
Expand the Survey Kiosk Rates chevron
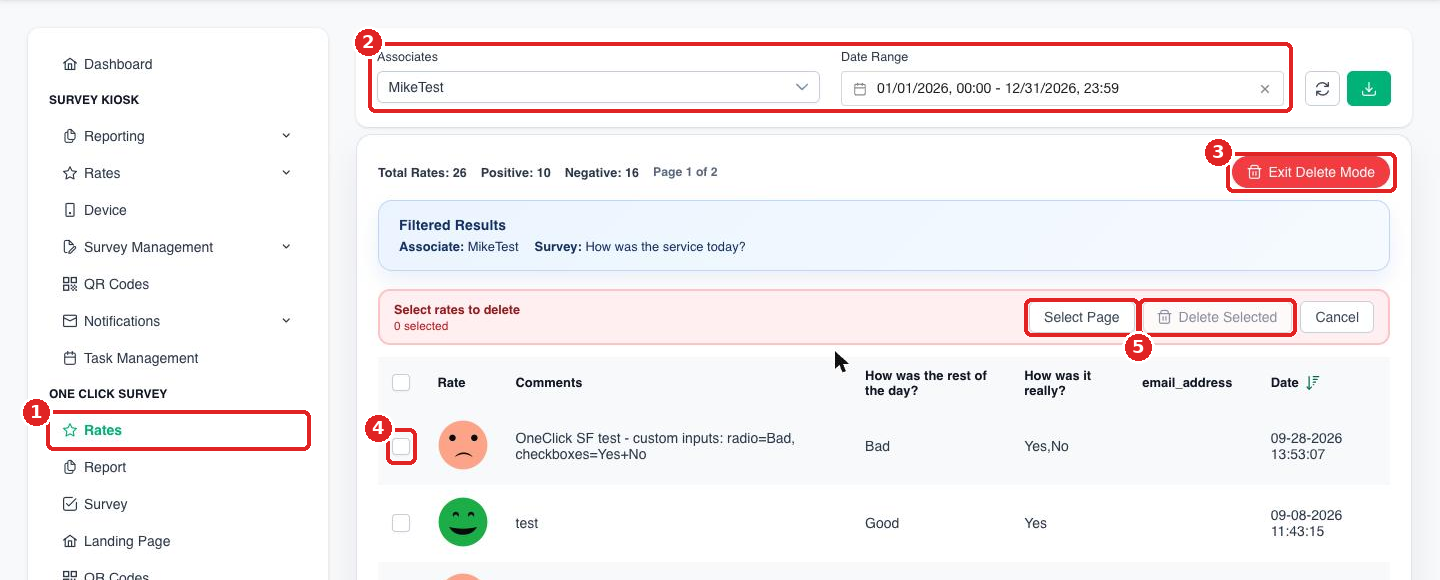(x=286, y=173)
